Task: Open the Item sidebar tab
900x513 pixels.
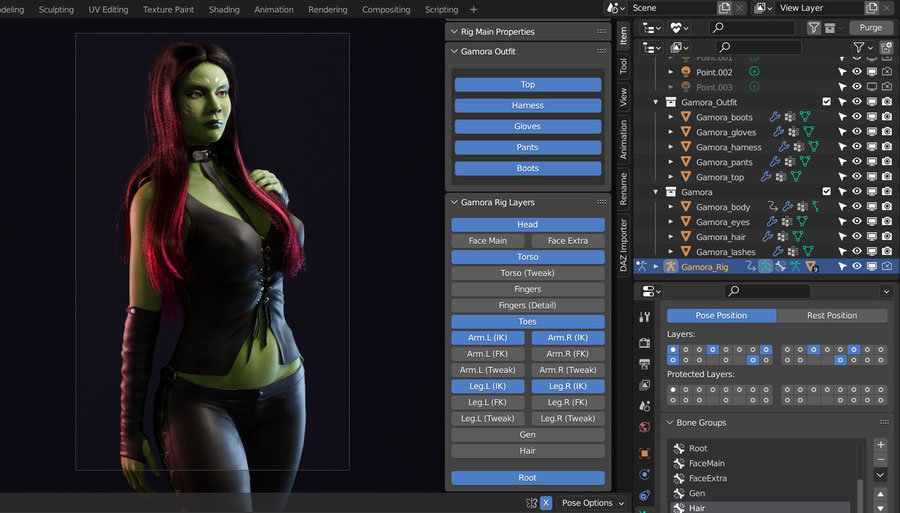Action: pos(623,36)
